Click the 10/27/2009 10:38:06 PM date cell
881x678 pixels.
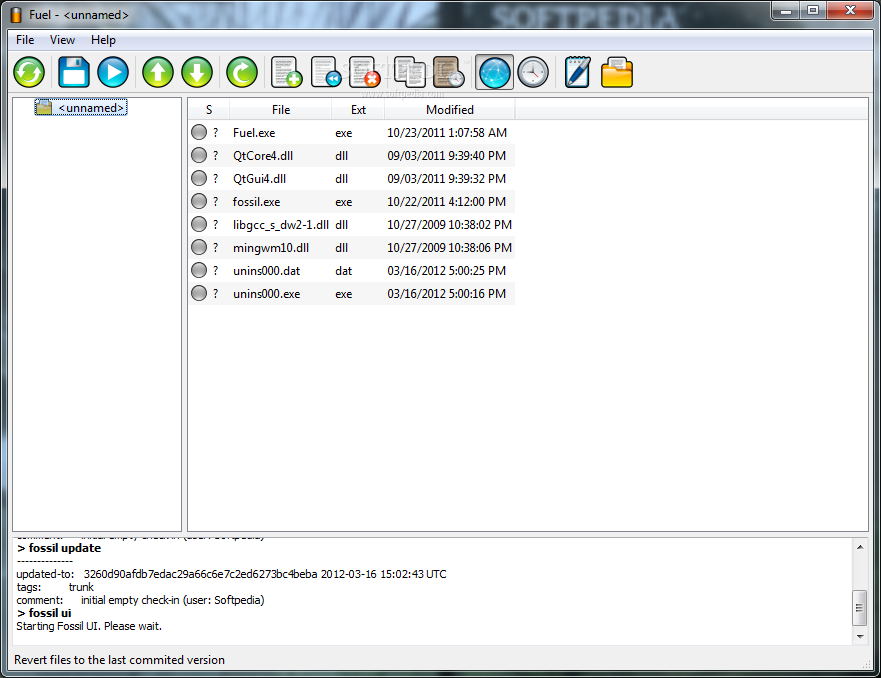449,248
